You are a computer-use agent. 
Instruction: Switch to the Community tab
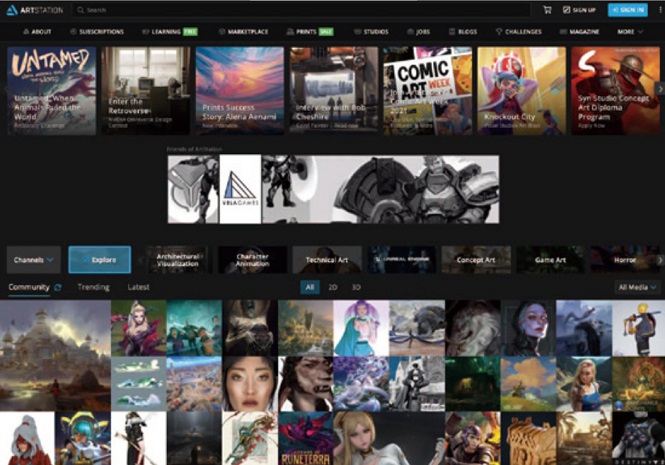29,287
